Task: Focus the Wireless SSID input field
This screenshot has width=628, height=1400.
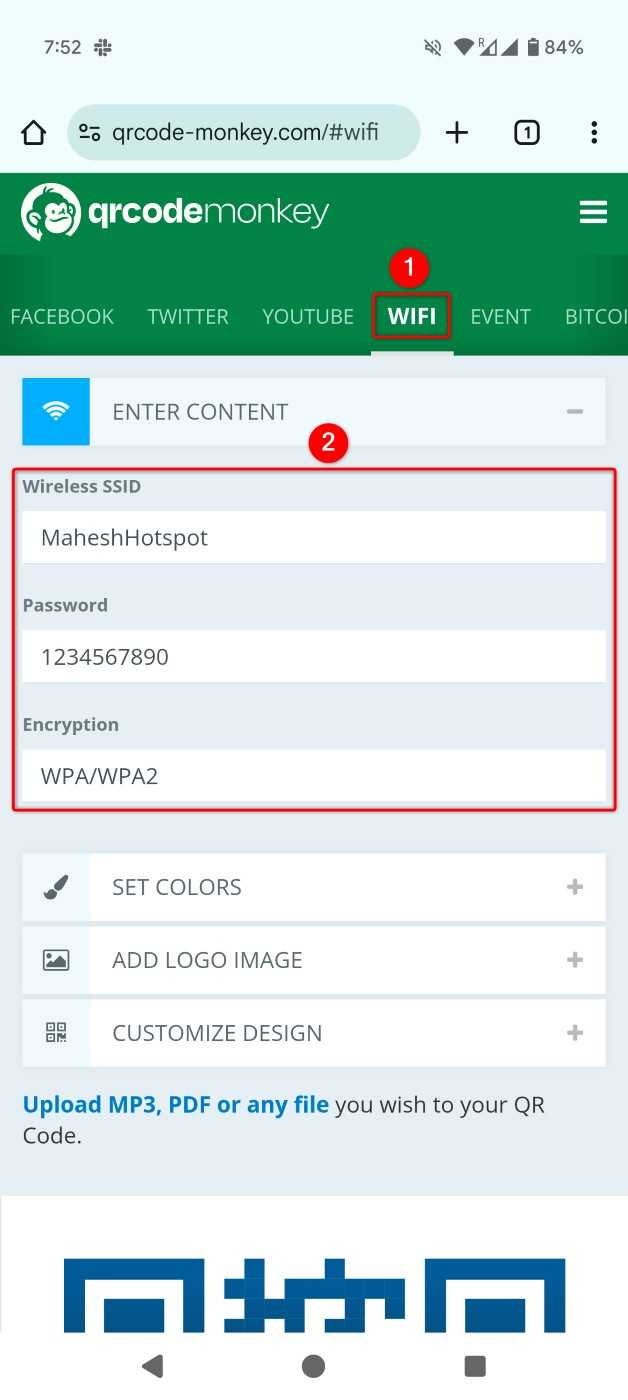Action: click(x=314, y=537)
